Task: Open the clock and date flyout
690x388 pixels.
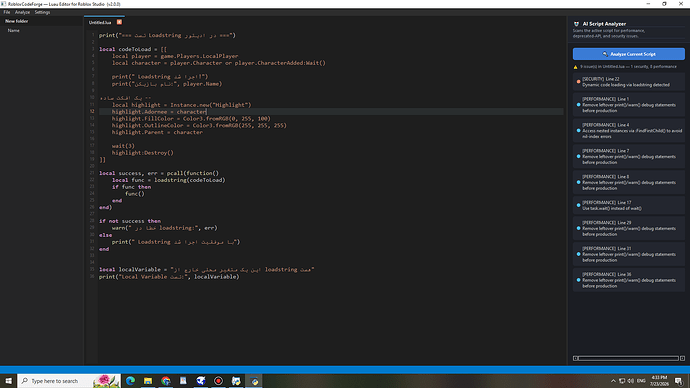Action: [x=659, y=381]
